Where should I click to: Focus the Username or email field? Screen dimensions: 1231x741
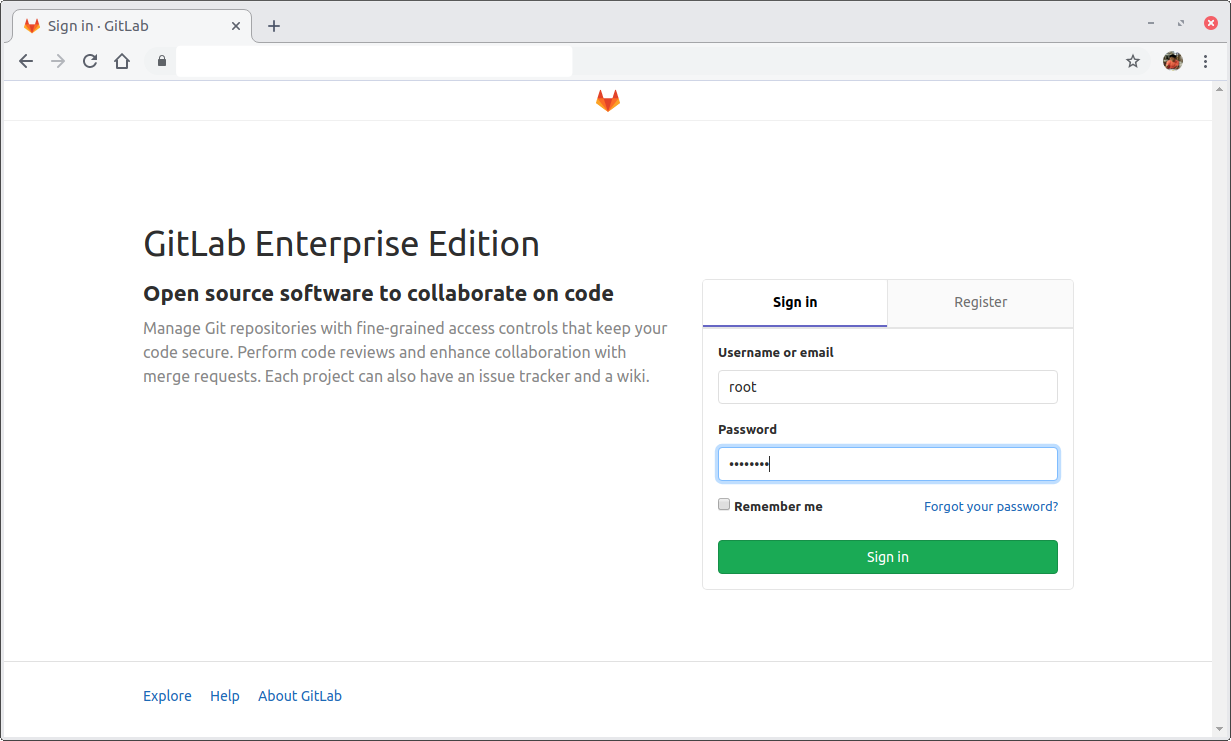(x=888, y=387)
